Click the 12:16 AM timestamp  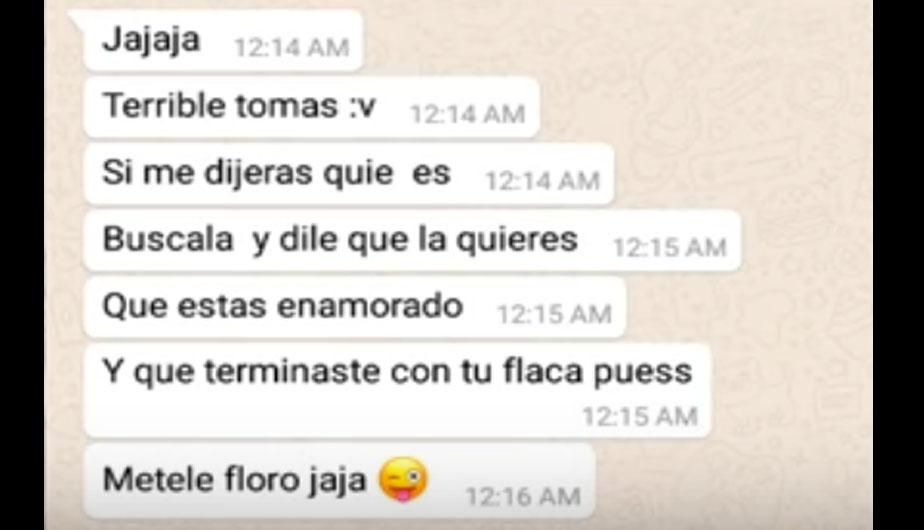(x=523, y=496)
